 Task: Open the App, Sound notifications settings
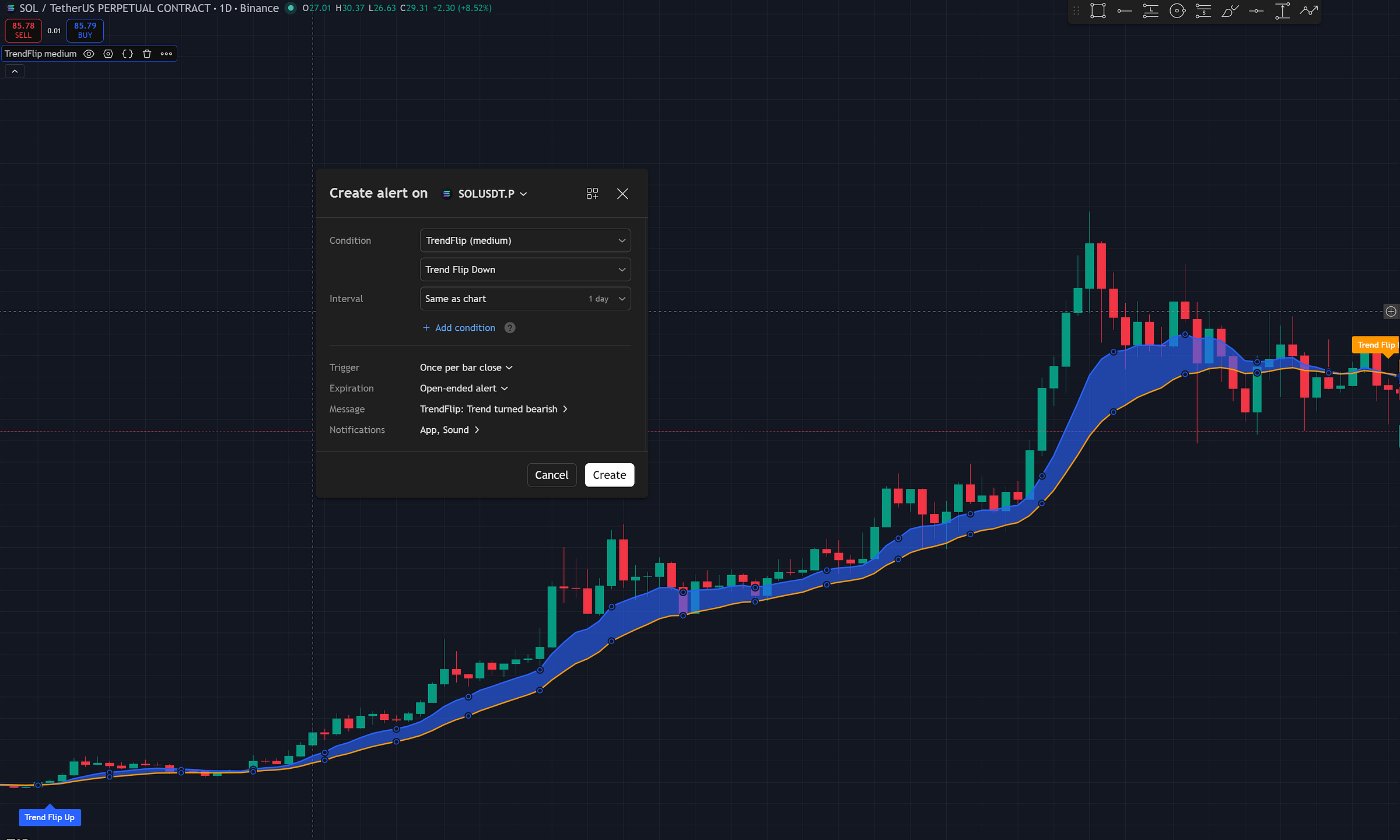(x=449, y=430)
